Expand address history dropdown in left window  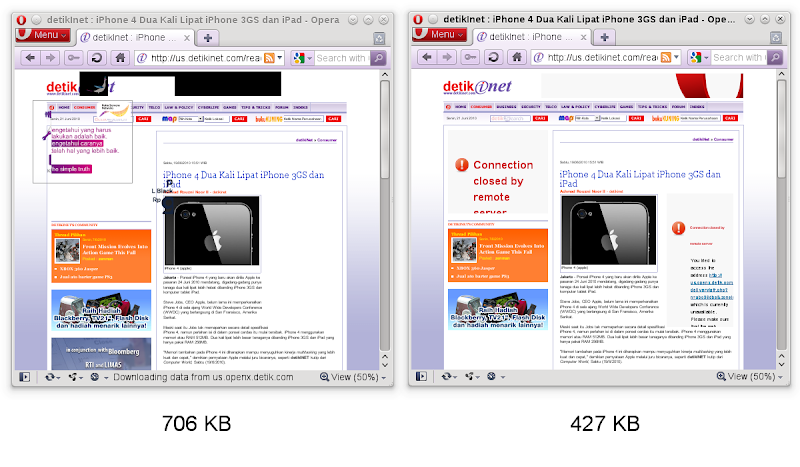coord(280,58)
